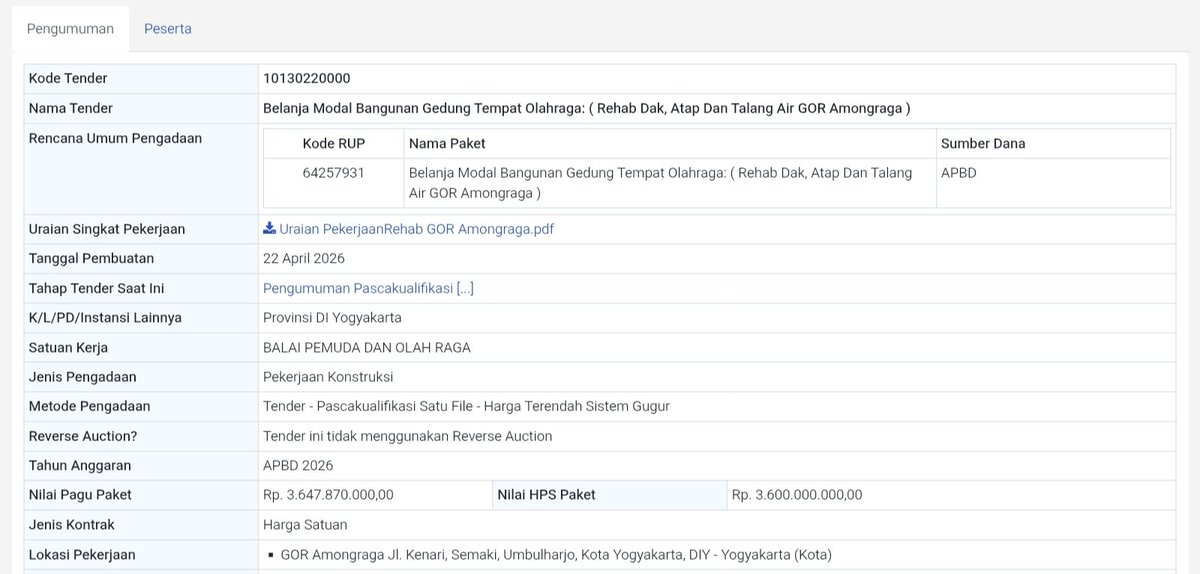This screenshot has height=574, width=1200.
Task: Click the GOR Amongraga Jl. Kenari location entry
Action: [556, 555]
